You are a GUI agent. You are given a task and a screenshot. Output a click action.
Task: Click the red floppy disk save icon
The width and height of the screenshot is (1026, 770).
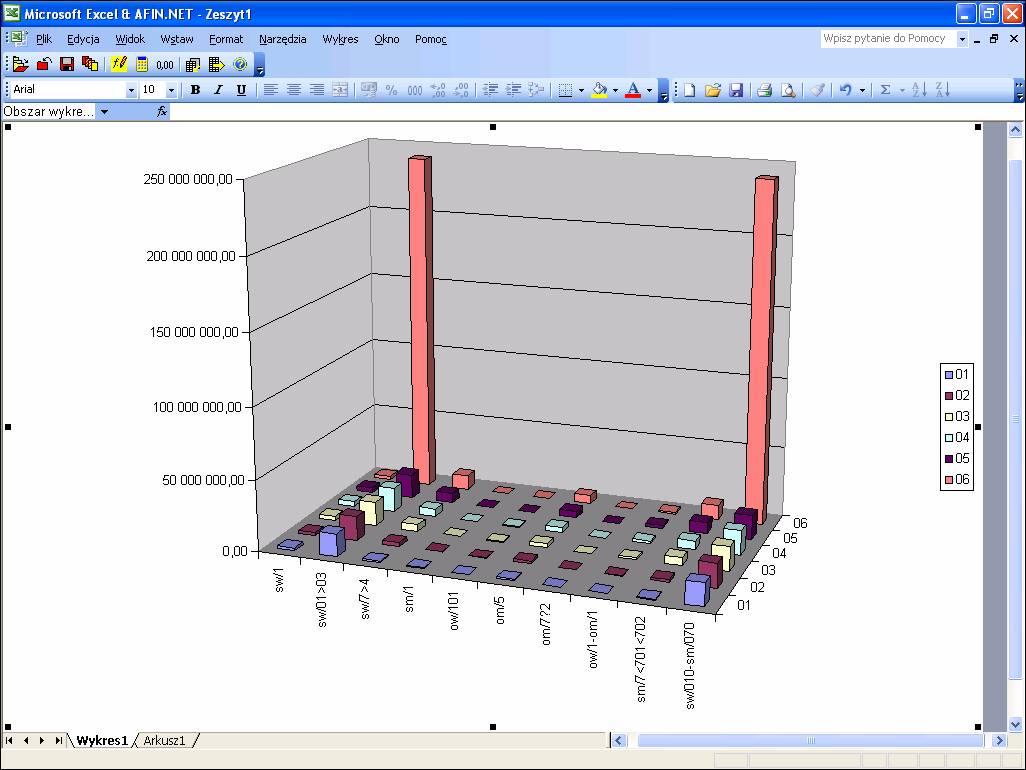[x=67, y=64]
